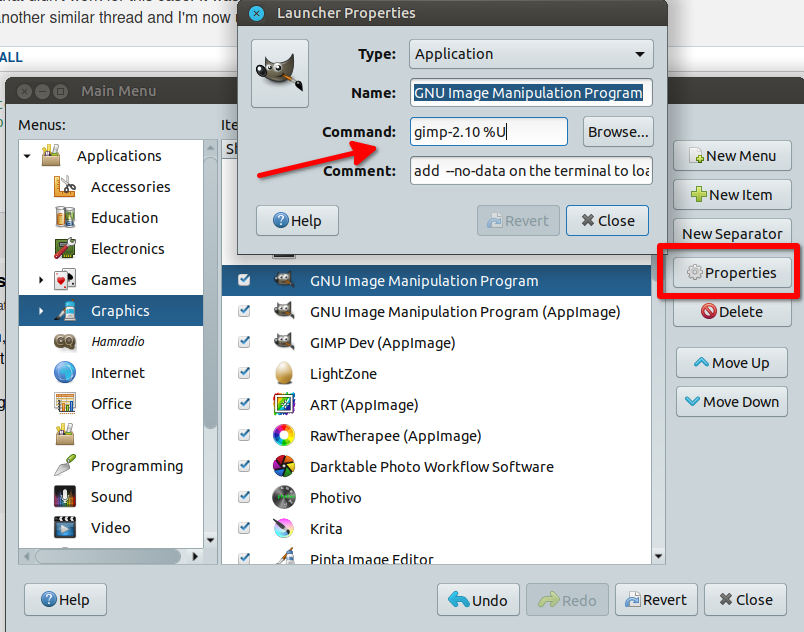Open Properties for the selected item
The image size is (804, 632).
pyautogui.click(x=732, y=273)
